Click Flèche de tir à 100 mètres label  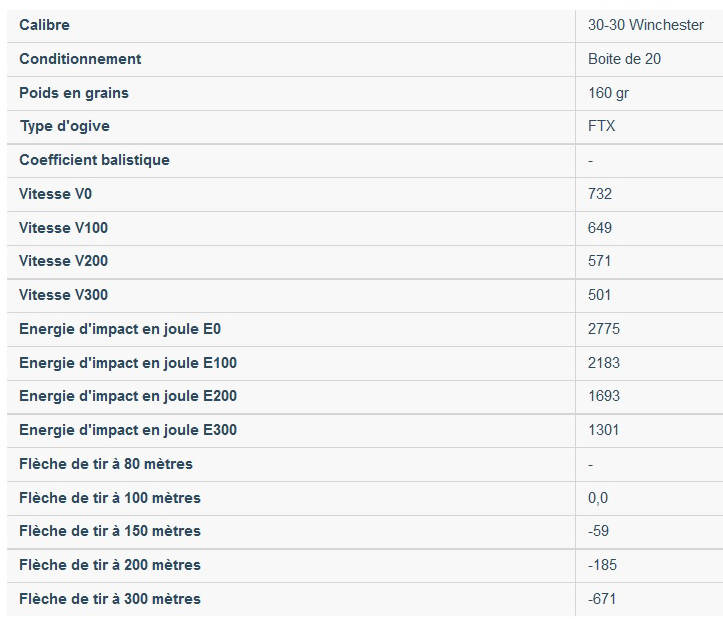point(110,498)
